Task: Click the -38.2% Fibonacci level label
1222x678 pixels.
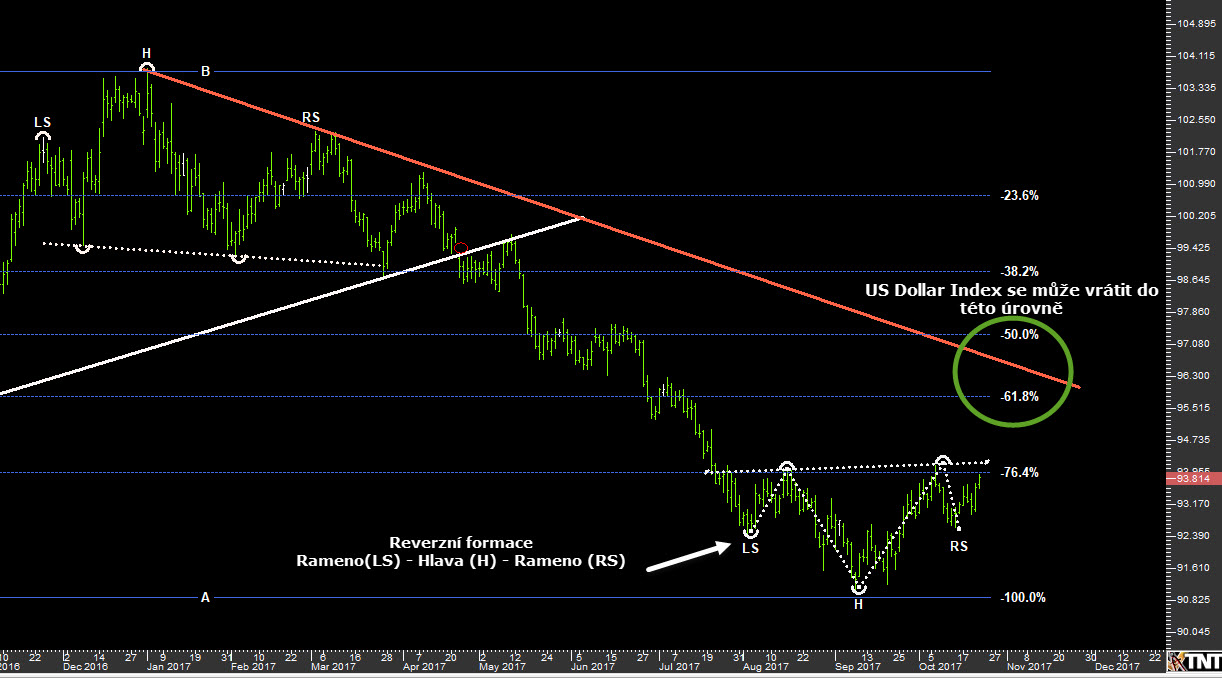Action: point(1019,271)
